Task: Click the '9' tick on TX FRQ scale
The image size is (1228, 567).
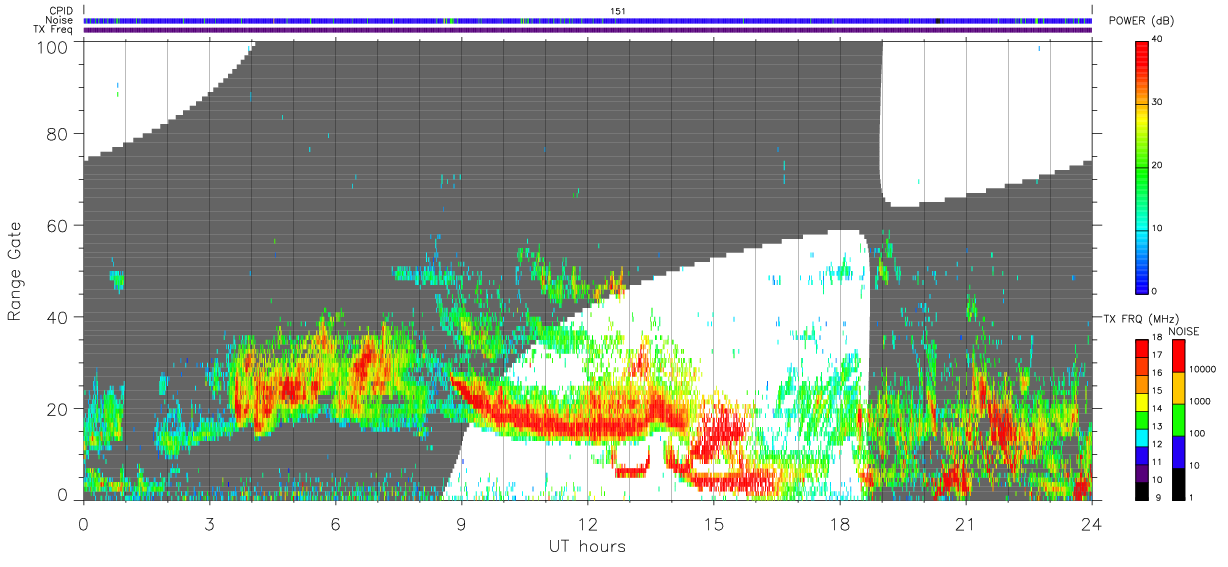Action: pyautogui.click(x=1158, y=497)
